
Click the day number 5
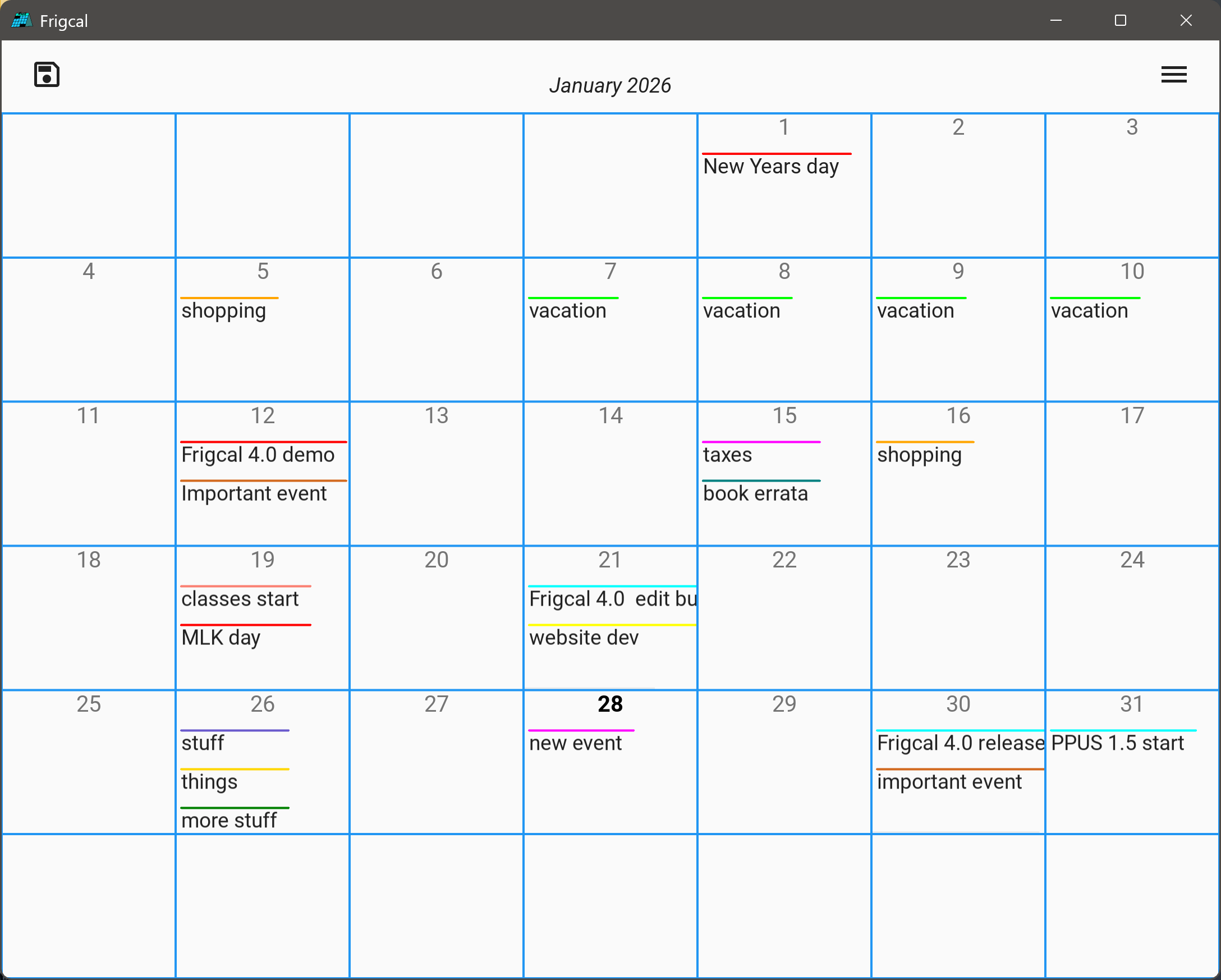[263, 271]
